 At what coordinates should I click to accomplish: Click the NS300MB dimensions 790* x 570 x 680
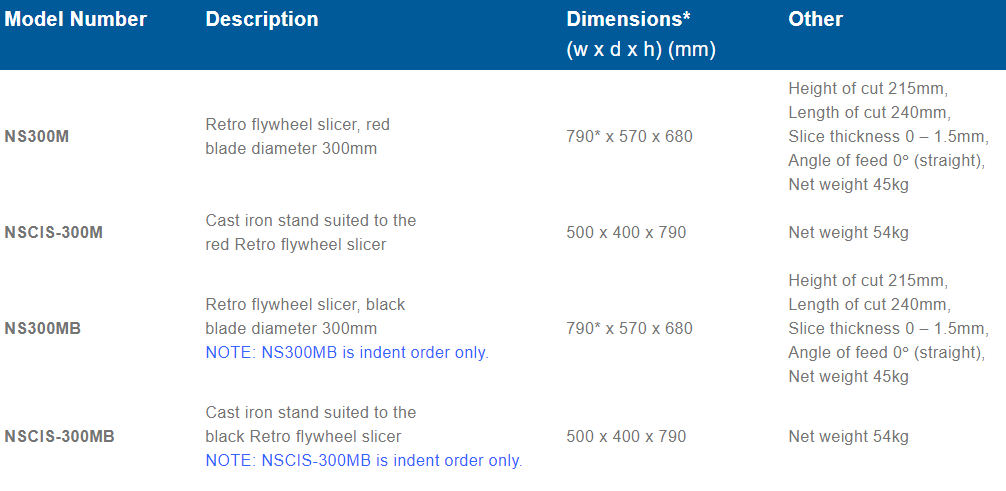[x=629, y=329]
